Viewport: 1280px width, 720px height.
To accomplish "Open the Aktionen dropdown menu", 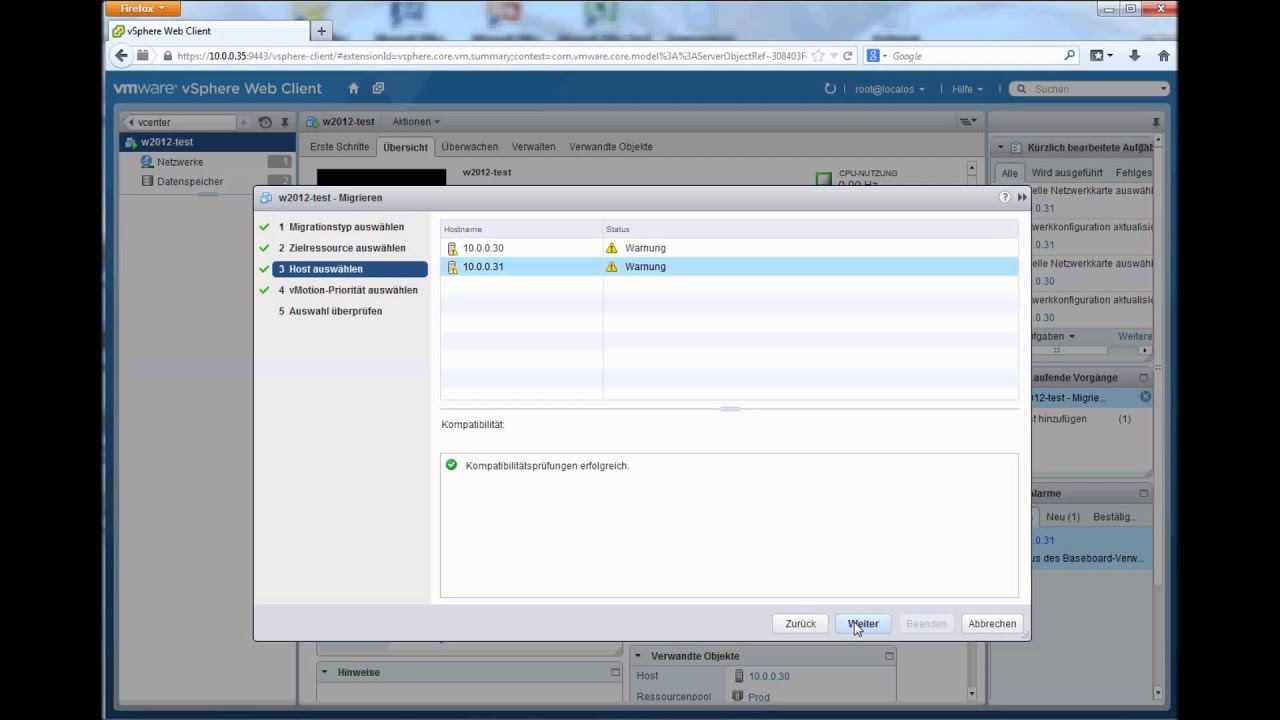I will tap(416, 122).
